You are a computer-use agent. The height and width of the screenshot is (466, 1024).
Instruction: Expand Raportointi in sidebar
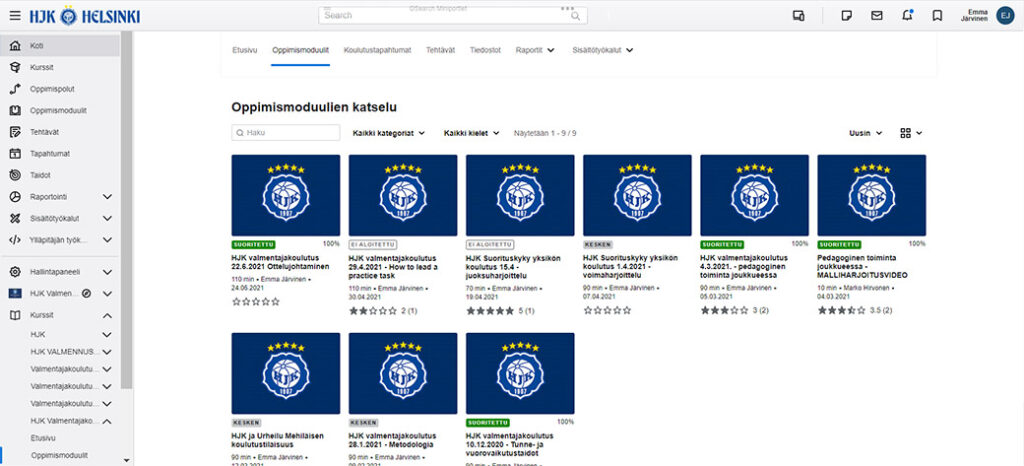click(107, 196)
